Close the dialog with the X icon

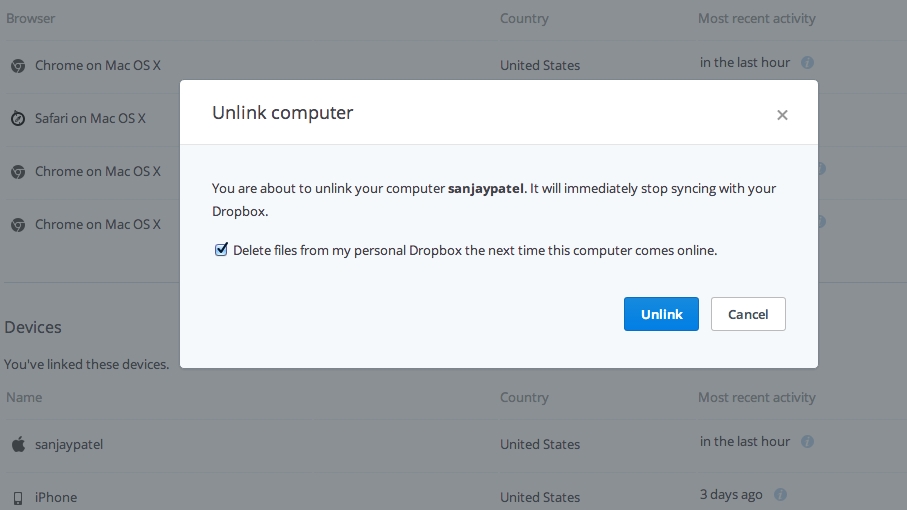pyautogui.click(x=782, y=115)
